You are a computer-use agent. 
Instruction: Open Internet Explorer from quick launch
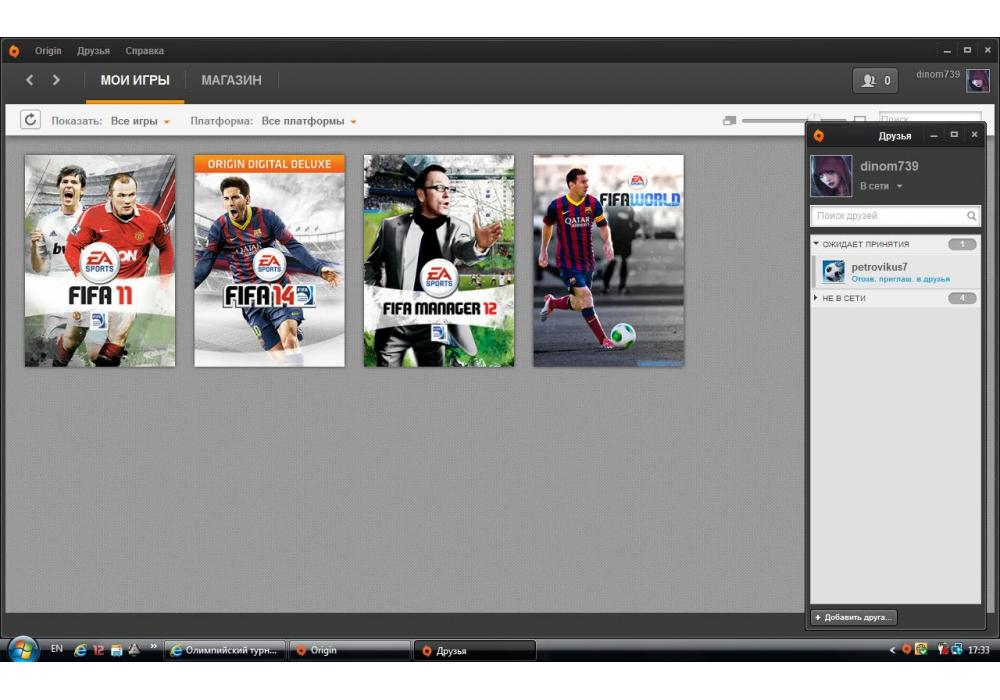point(80,650)
